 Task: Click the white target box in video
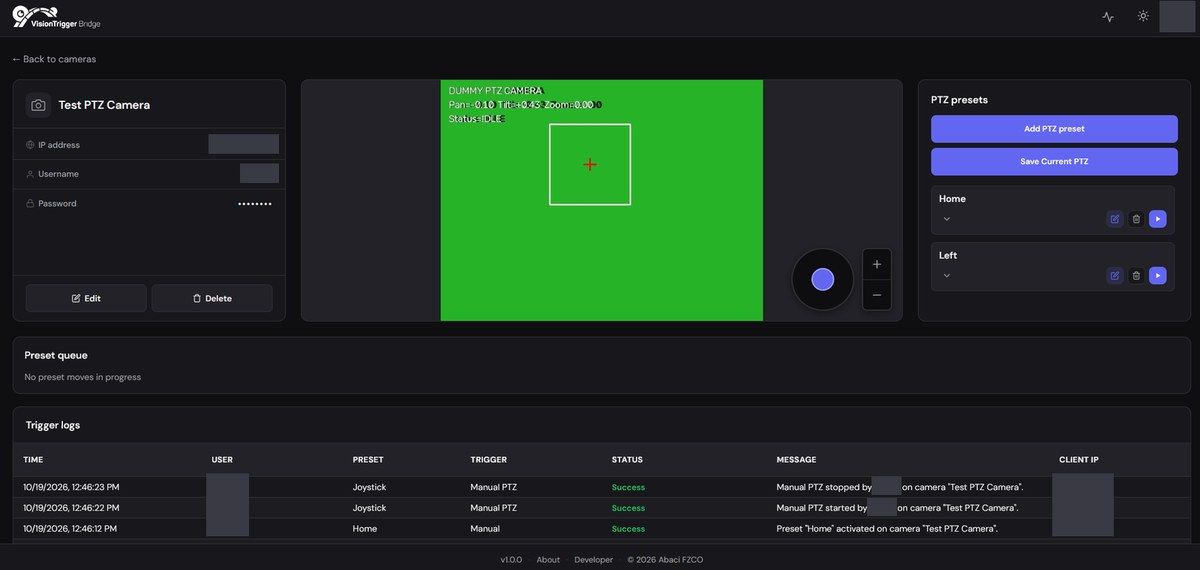(590, 164)
